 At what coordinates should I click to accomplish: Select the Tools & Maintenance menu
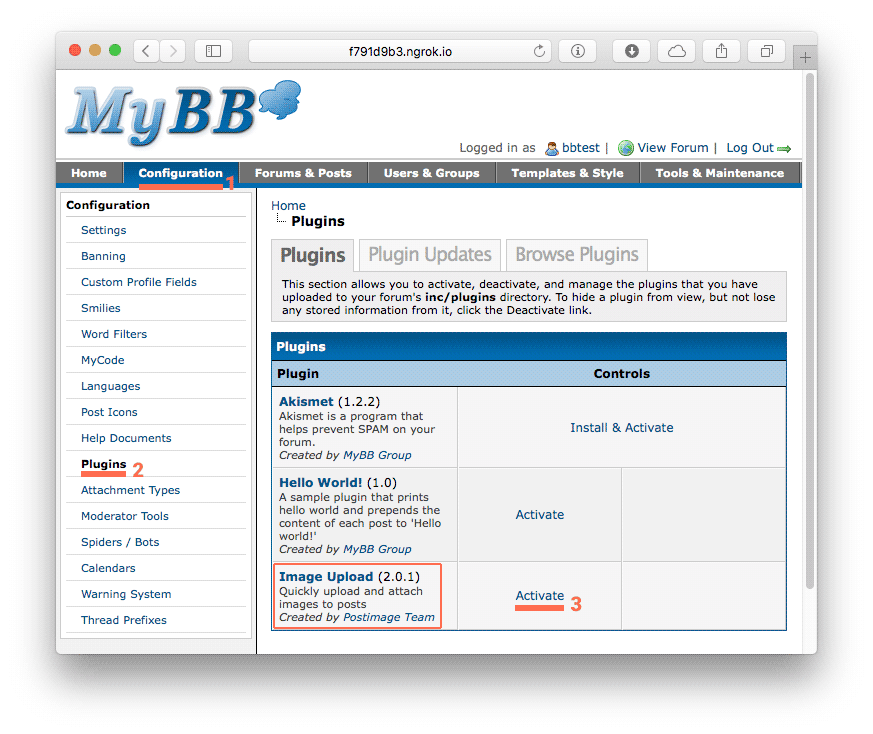(x=719, y=172)
